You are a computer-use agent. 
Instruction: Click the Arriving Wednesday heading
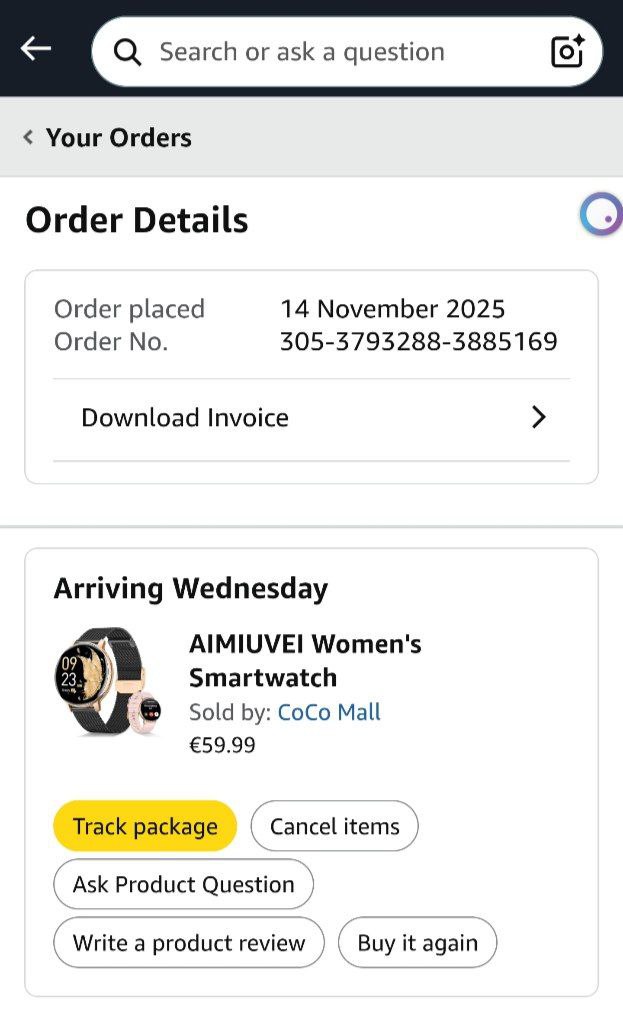pyautogui.click(x=190, y=588)
